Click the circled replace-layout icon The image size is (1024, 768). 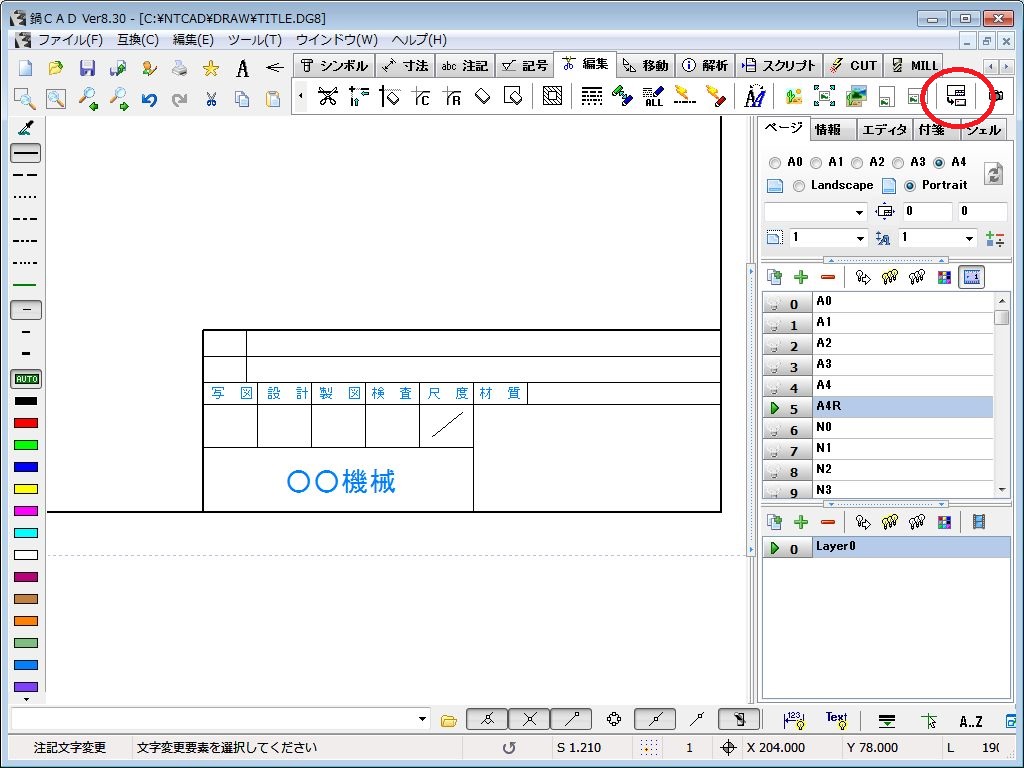(x=956, y=97)
